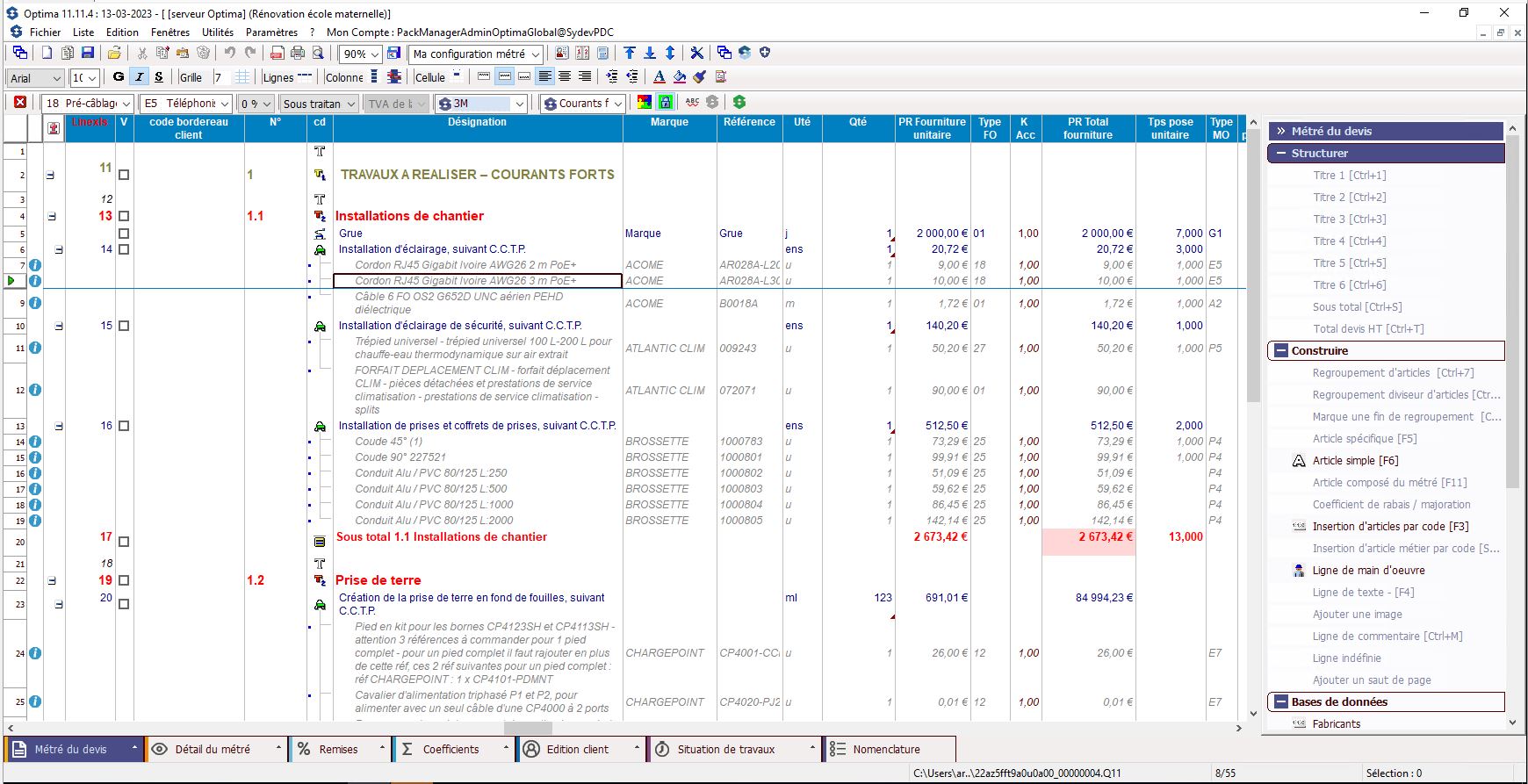Cut the selection with the scissors icon
This screenshot has height=784, width=1528.
pos(142,54)
